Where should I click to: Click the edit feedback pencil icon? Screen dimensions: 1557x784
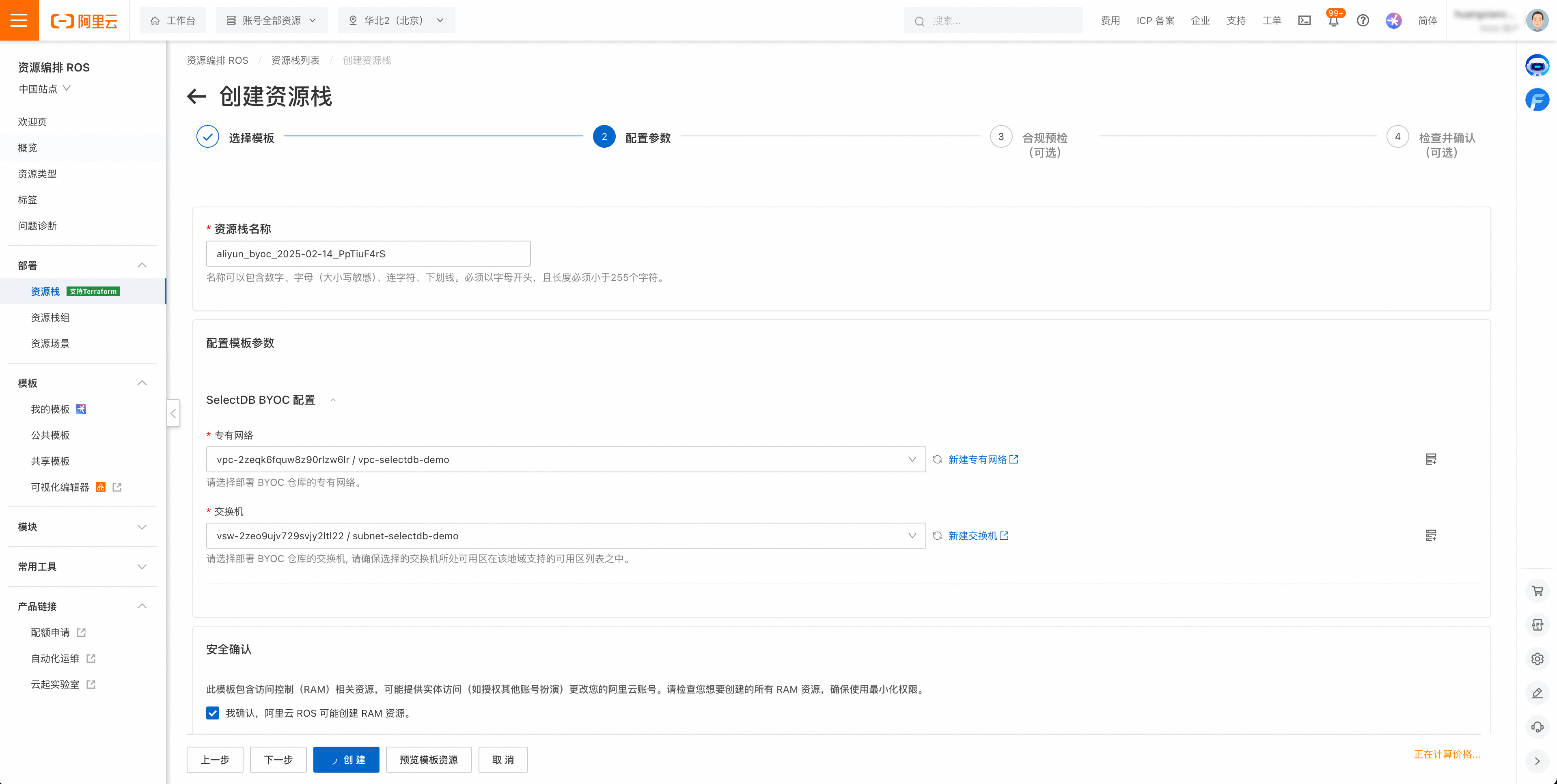(1537, 693)
